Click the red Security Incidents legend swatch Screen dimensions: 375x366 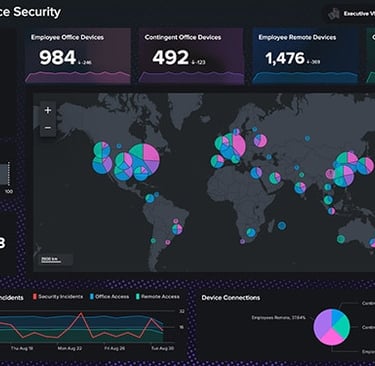tap(35, 296)
